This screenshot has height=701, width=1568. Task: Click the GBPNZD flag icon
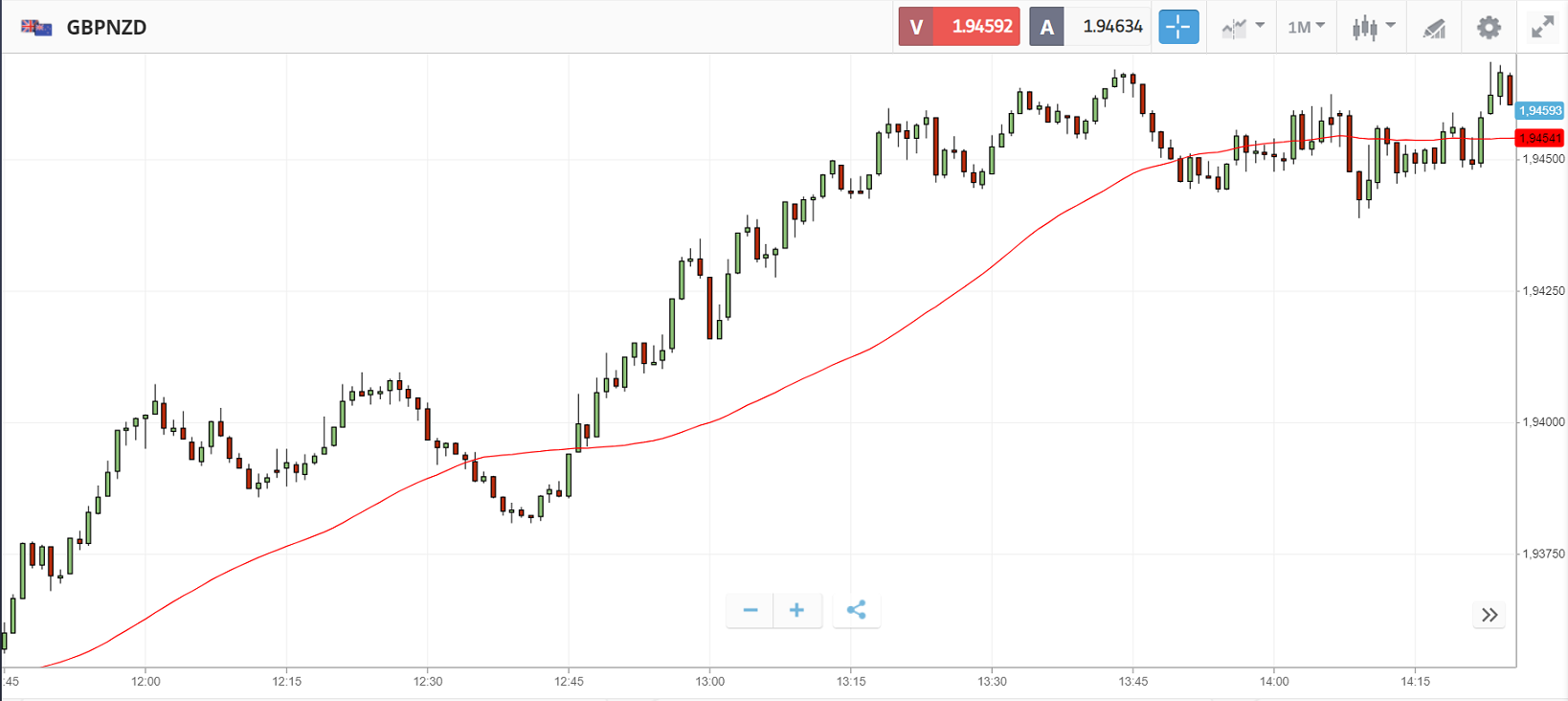click(x=36, y=27)
